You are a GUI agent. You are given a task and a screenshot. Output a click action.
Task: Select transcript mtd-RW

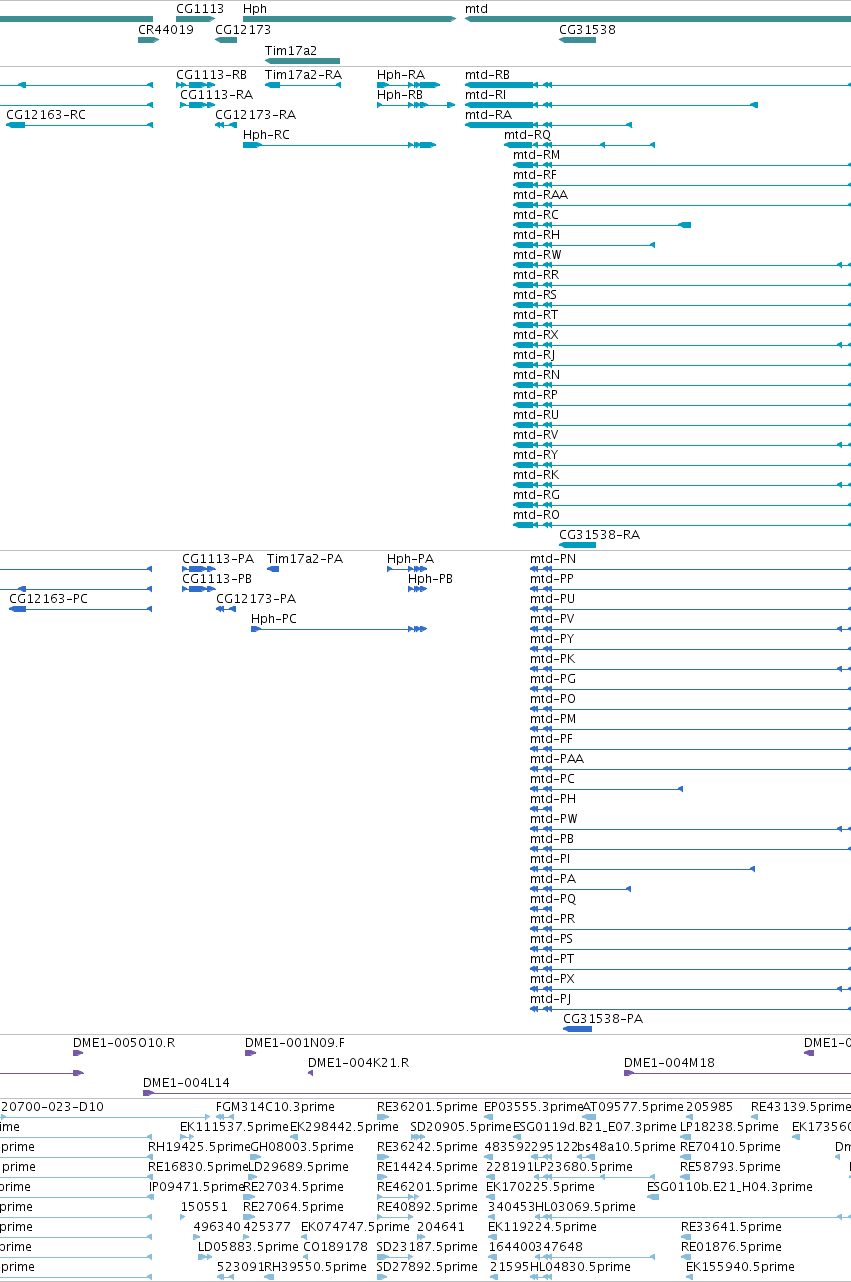tap(537, 255)
